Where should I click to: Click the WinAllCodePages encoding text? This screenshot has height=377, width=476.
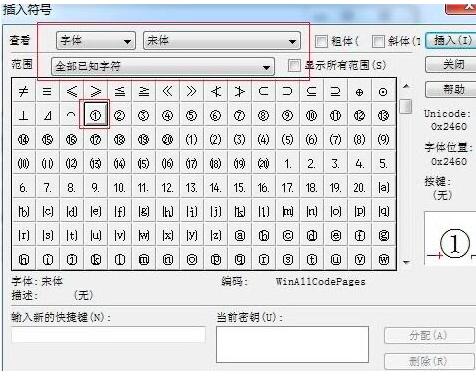[320, 282]
